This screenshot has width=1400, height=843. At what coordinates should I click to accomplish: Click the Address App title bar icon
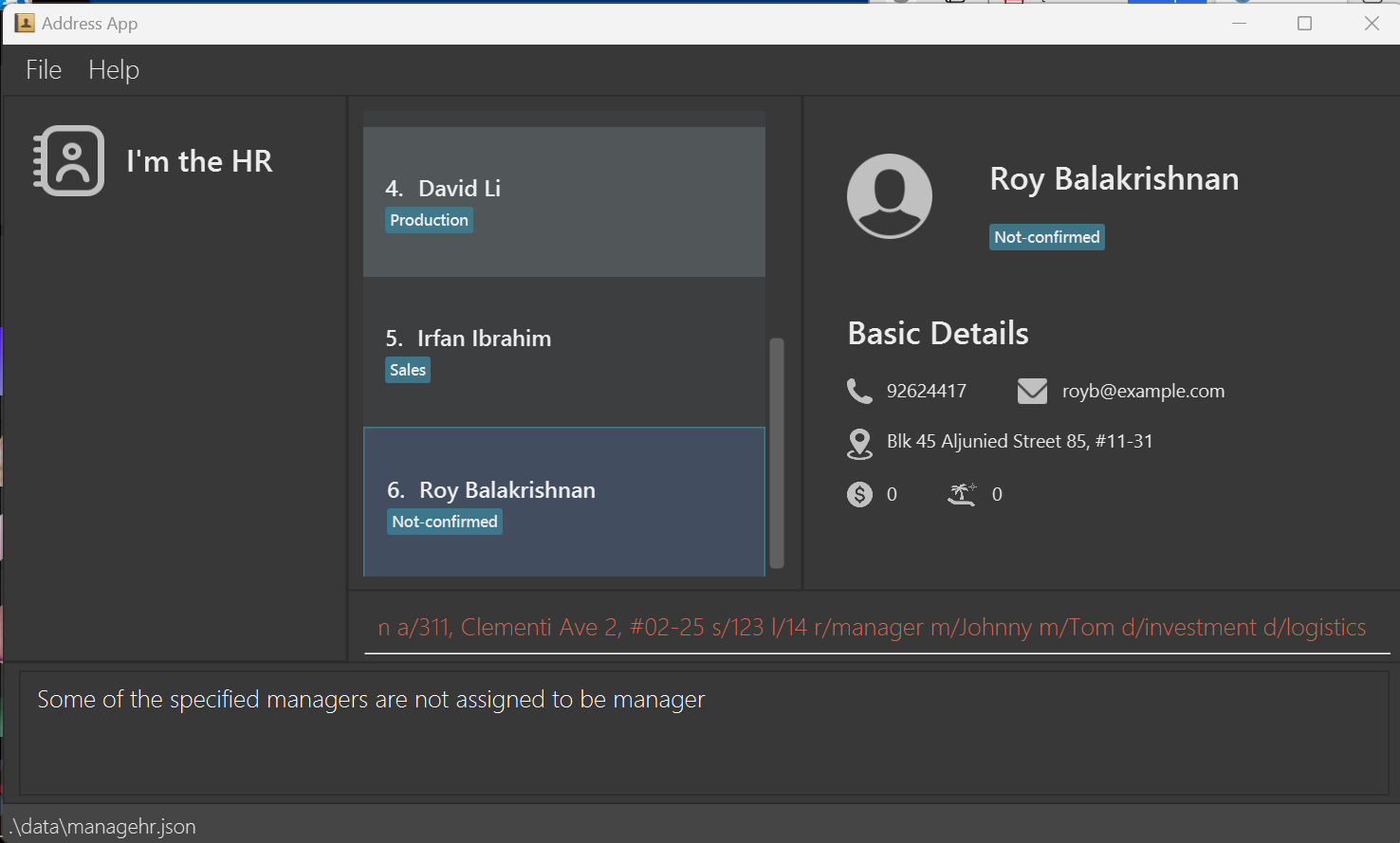[x=24, y=22]
